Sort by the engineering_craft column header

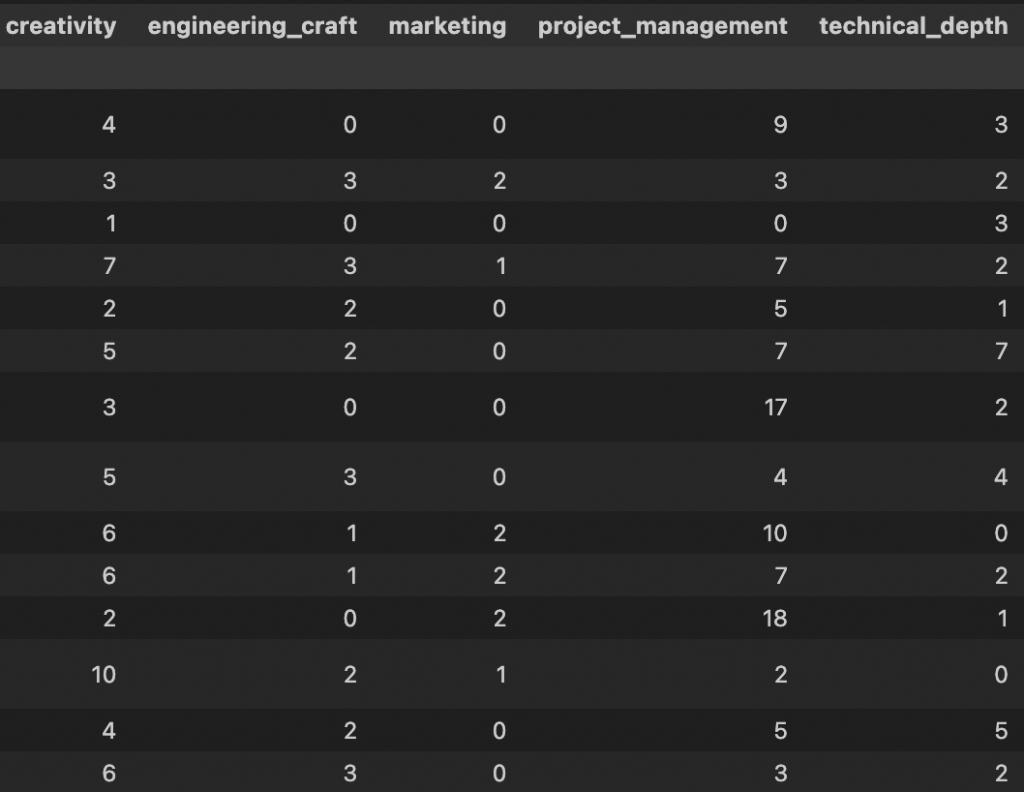tap(252, 26)
